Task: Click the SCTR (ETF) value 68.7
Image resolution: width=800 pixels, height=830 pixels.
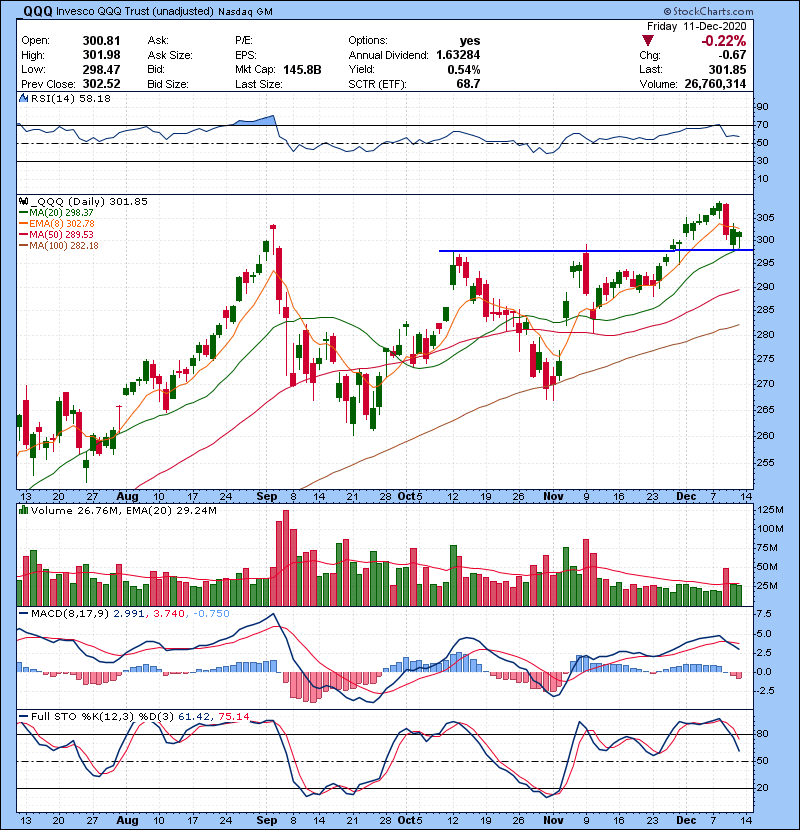Action: pos(468,84)
